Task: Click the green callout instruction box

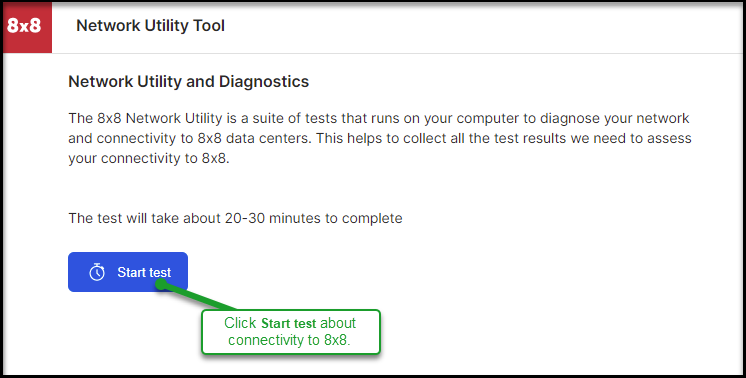Action: click(x=291, y=332)
